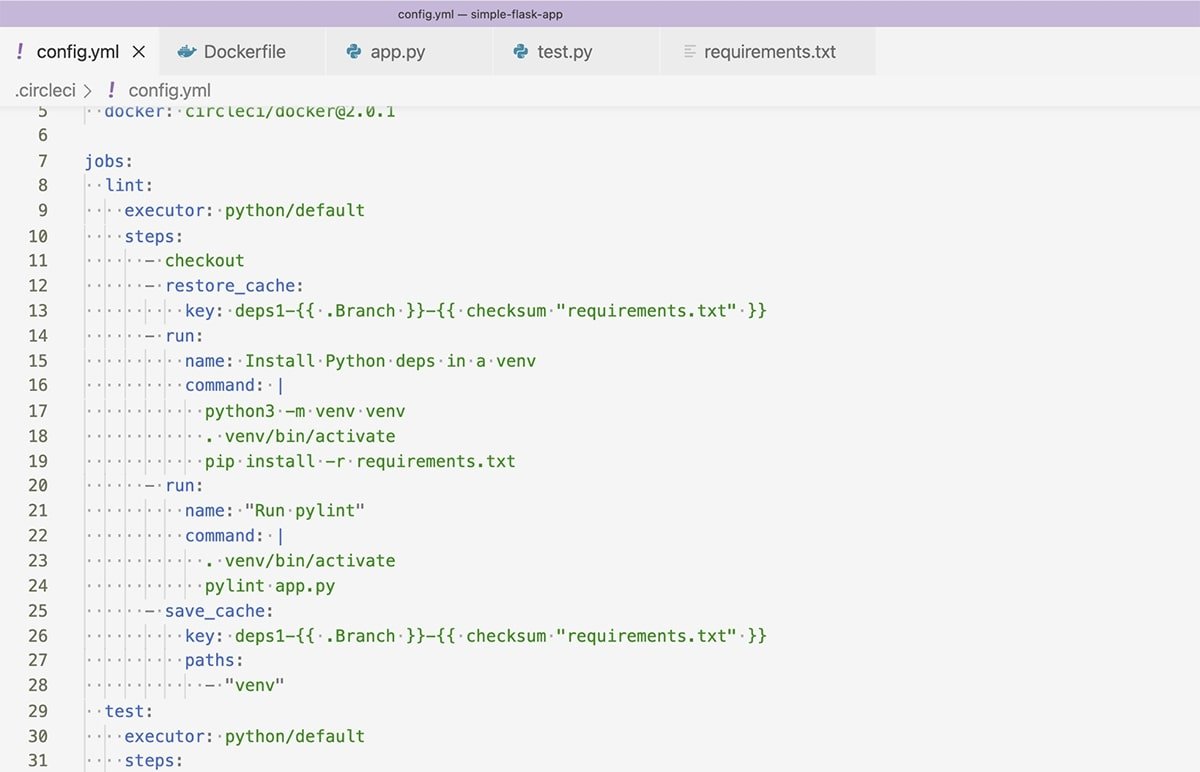Select line number 20 in the gutter
Viewport: 1200px width, 772px height.
click(x=37, y=485)
